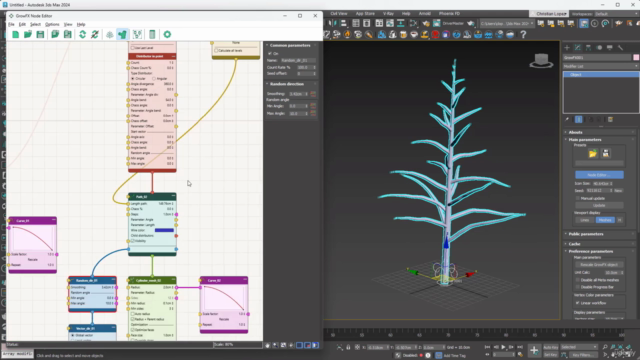
Task: Open the V-Ray menu in 3ds Max
Action: [x=388, y=13]
